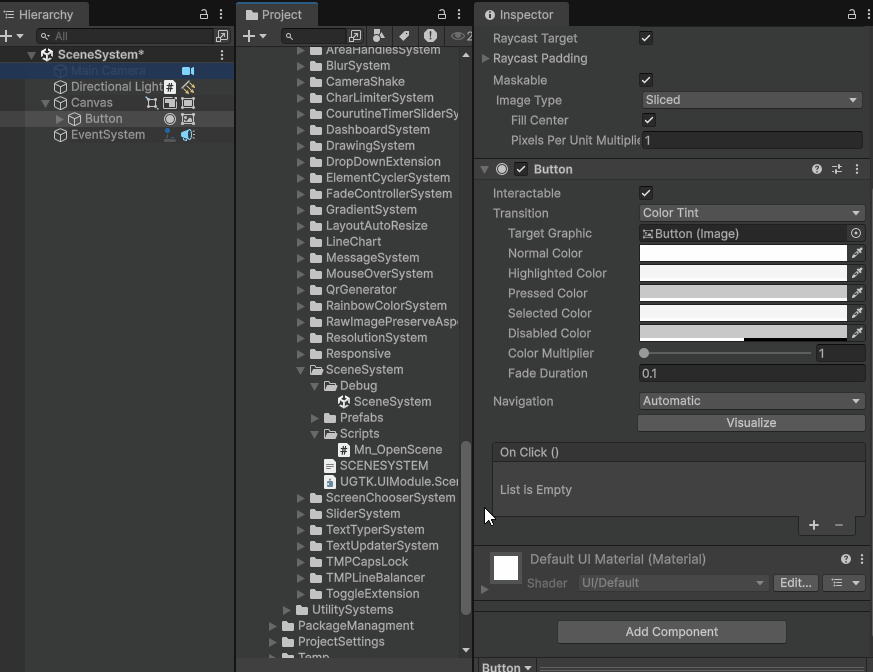
Task: Open the Button component presets icon
Action: pyautogui.click(x=837, y=169)
